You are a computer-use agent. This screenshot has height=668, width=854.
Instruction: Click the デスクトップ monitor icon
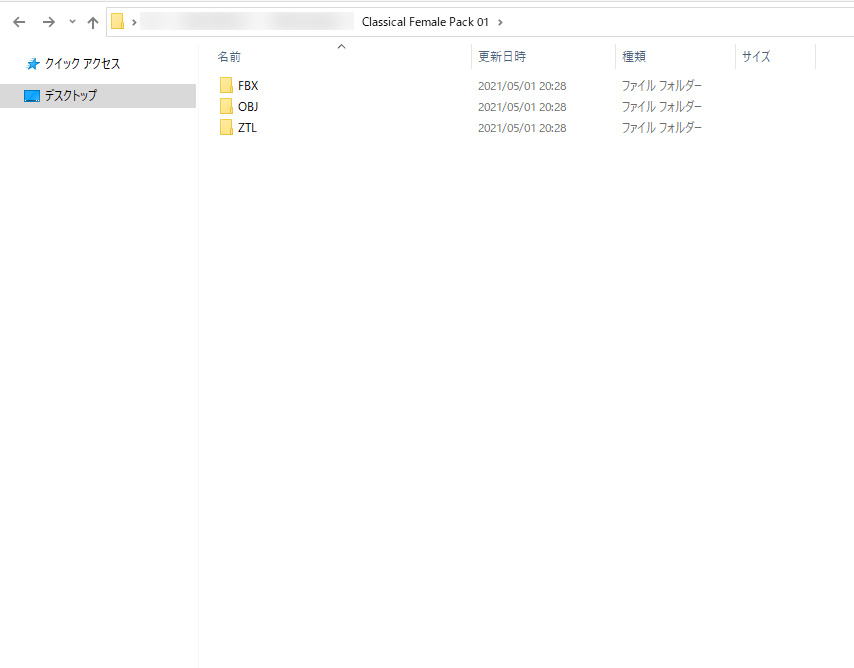click(32, 96)
